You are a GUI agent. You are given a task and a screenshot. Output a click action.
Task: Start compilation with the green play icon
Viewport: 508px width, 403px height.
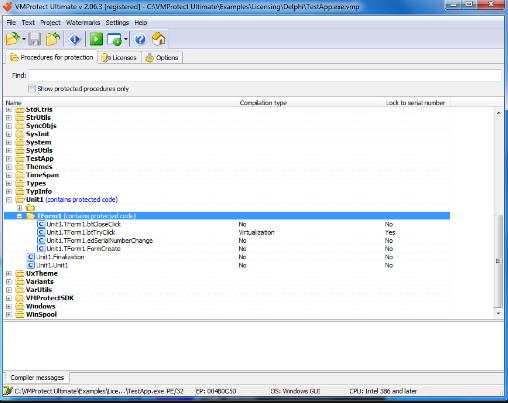point(96,39)
